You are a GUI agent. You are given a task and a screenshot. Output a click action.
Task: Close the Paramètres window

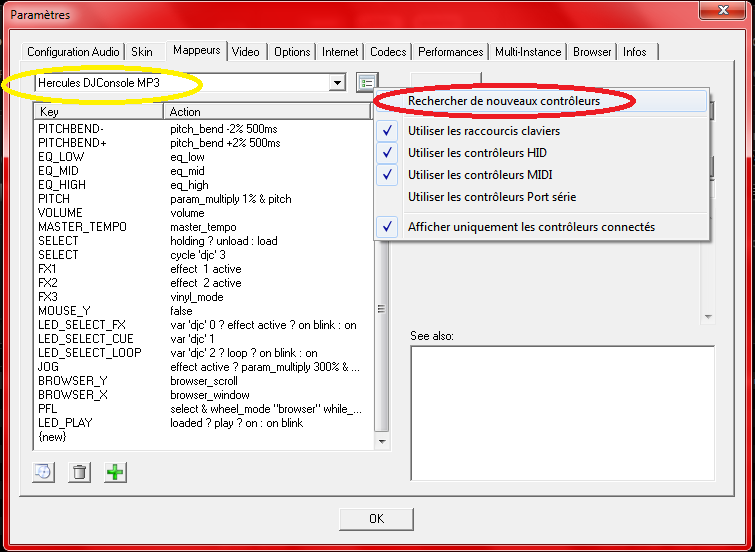(x=726, y=14)
